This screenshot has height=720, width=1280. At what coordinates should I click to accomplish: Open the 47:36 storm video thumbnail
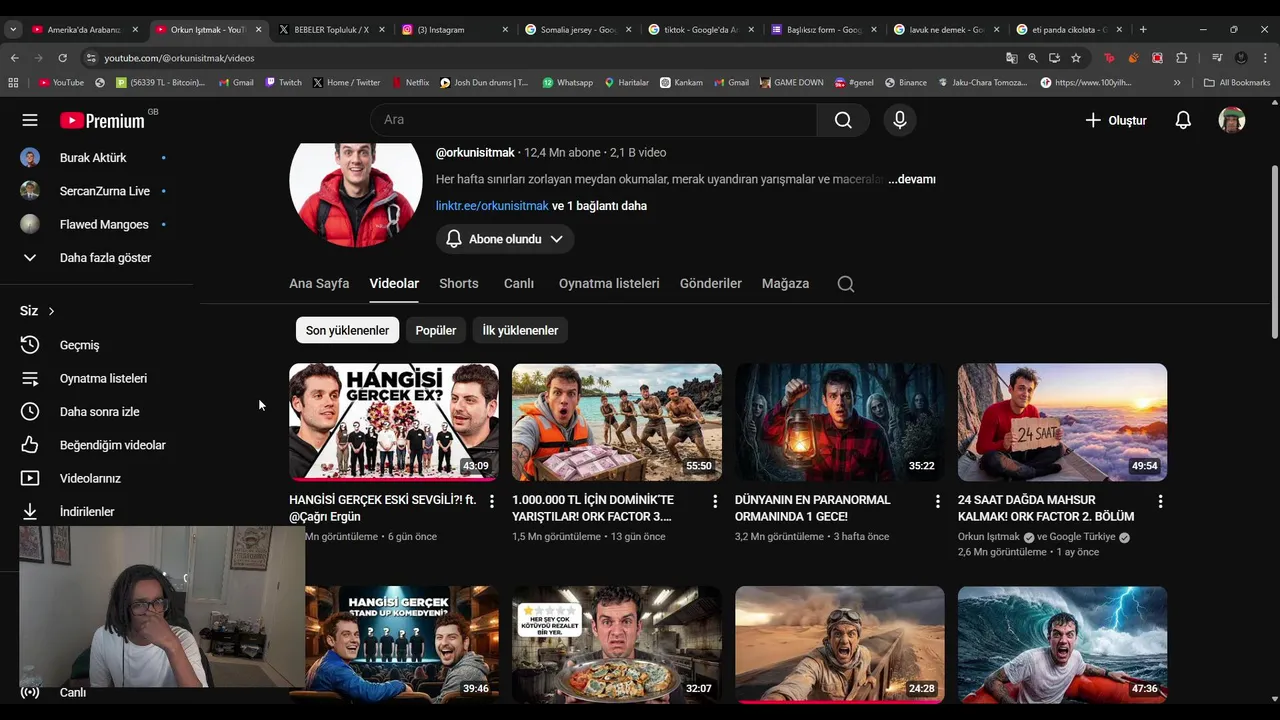click(x=1062, y=645)
